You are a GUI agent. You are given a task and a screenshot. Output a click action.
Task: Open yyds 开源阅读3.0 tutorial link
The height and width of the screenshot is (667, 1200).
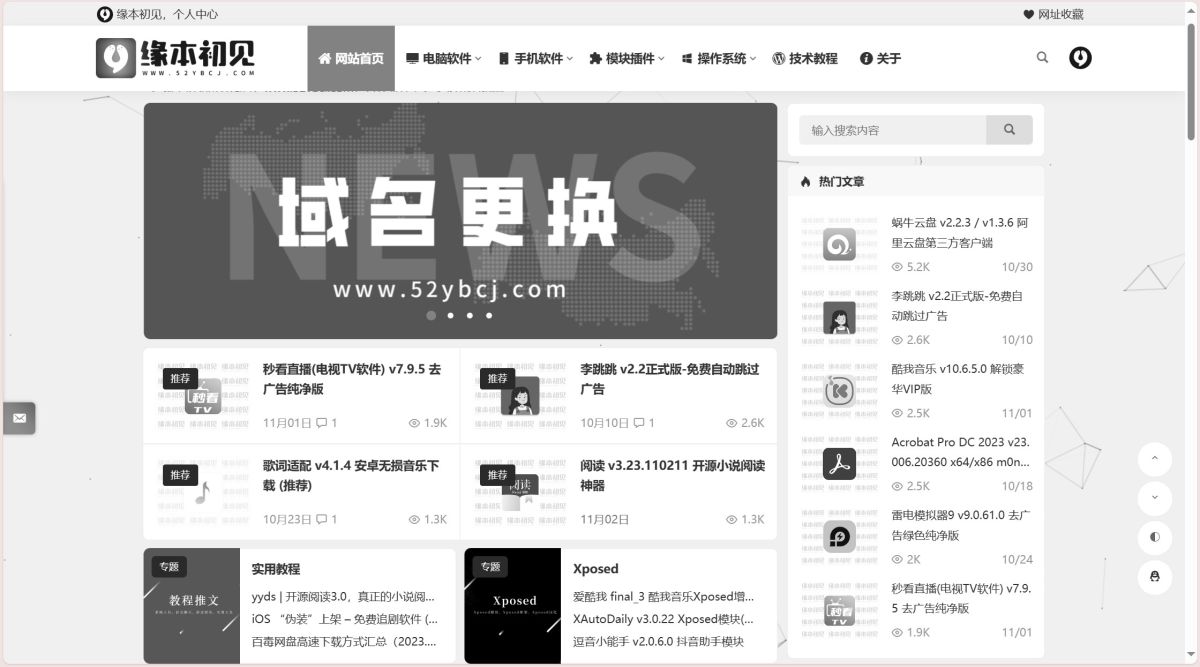point(344,596)
